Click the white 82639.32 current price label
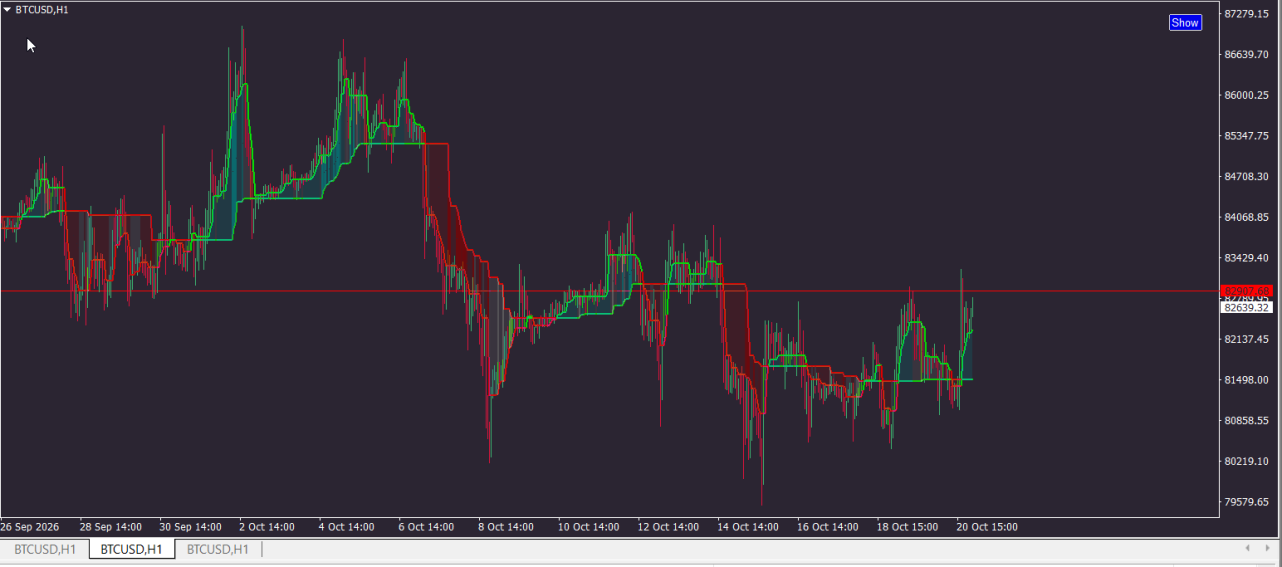 (x=1246, y=307)
